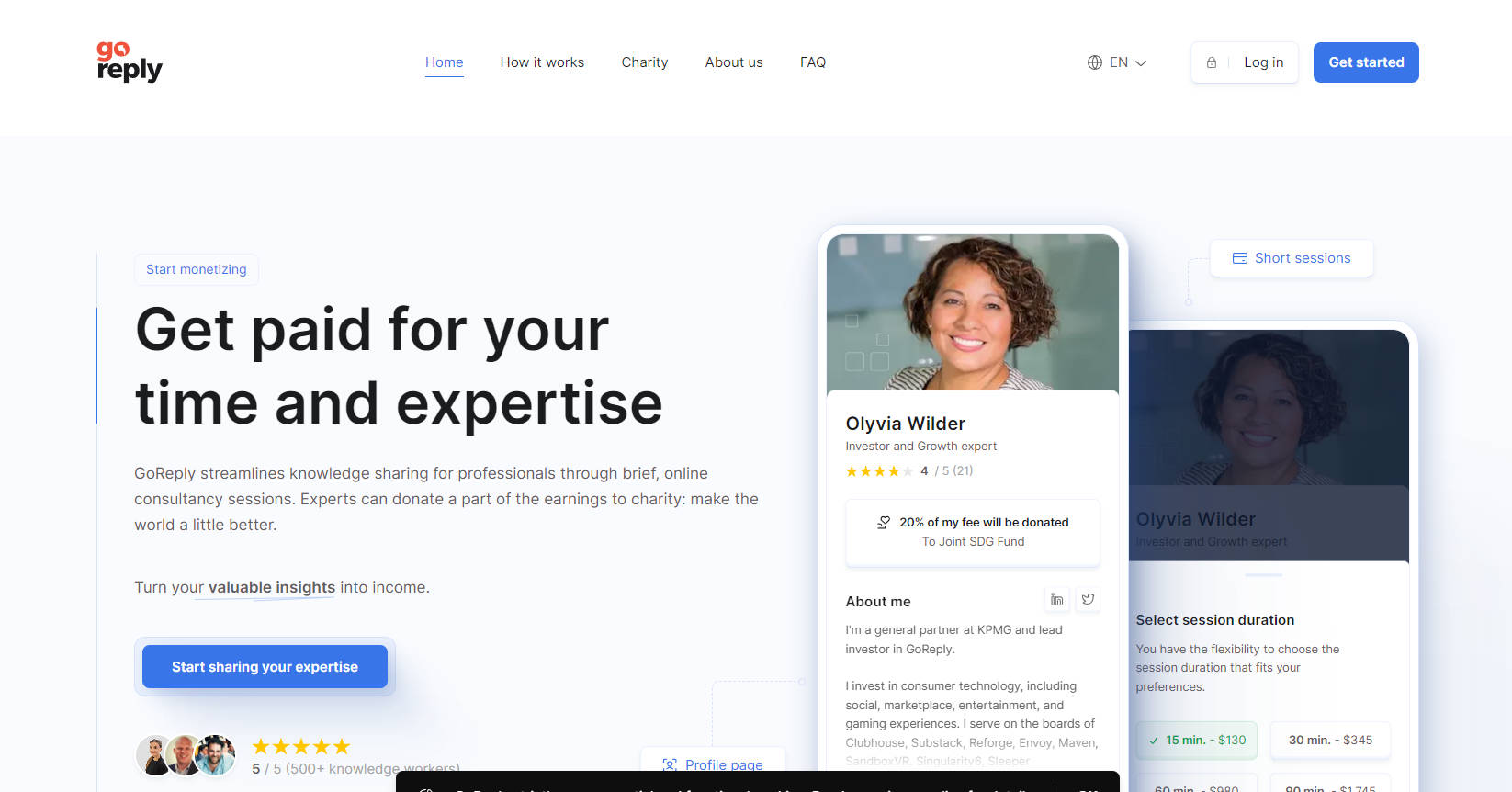Click Olyvia Wilder's profile photo

[x=972, y=312]
